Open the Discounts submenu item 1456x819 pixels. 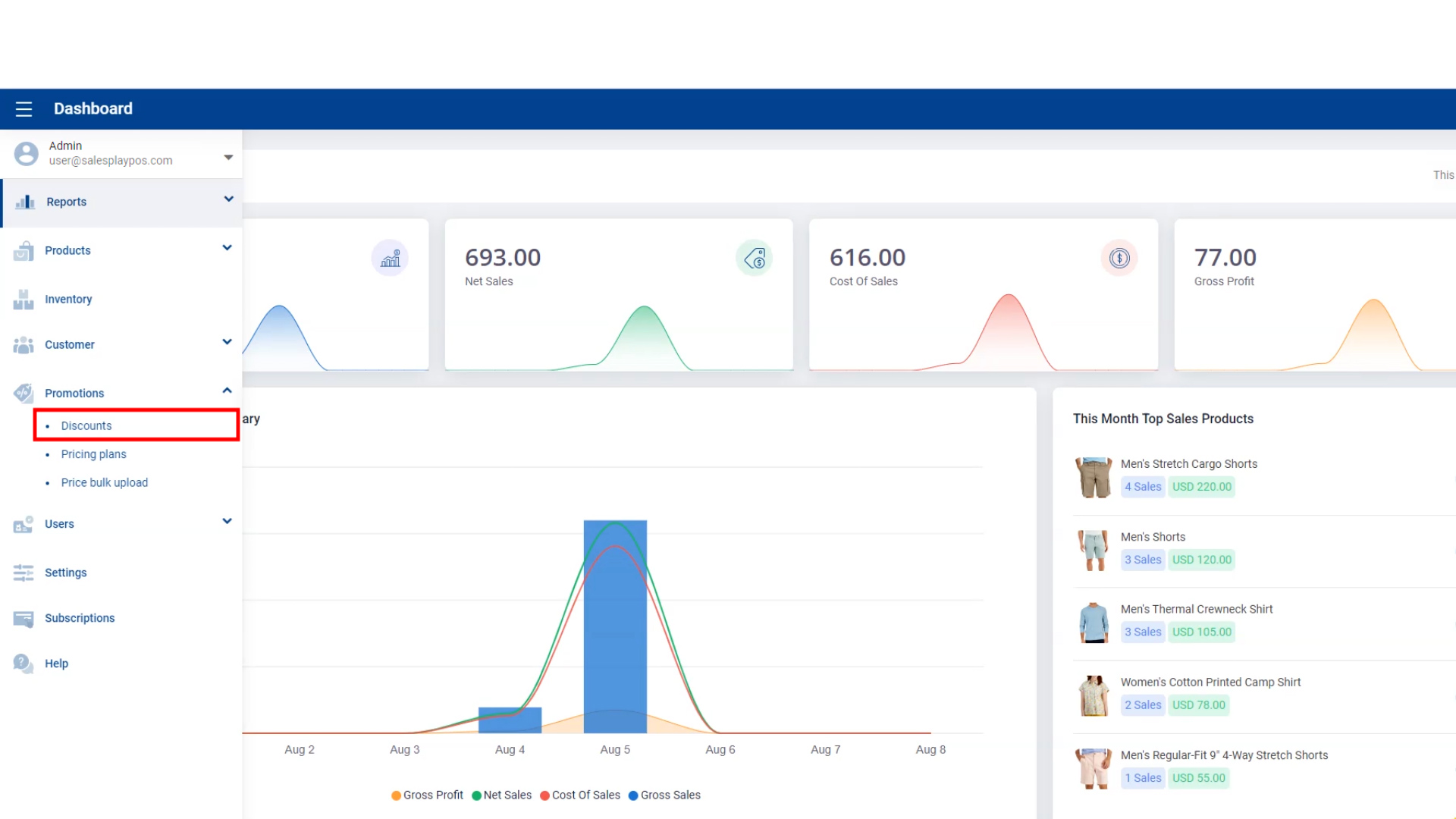click(86, 425)
